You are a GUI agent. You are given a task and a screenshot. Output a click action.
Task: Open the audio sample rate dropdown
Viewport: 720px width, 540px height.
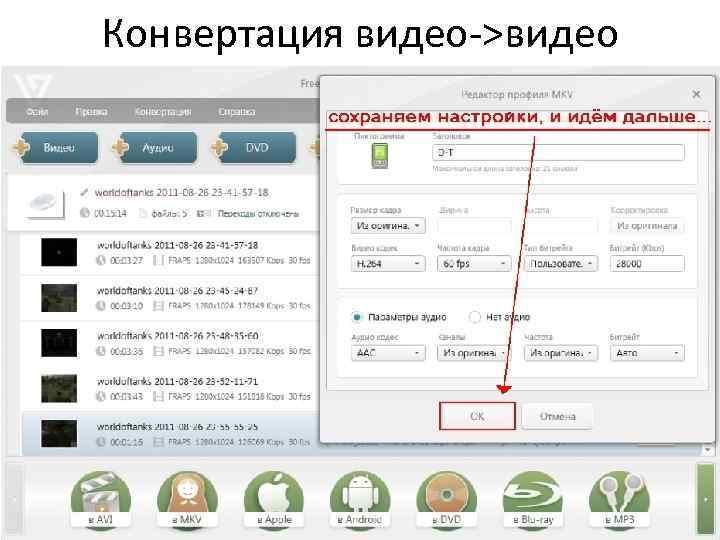tap(561, 353)
